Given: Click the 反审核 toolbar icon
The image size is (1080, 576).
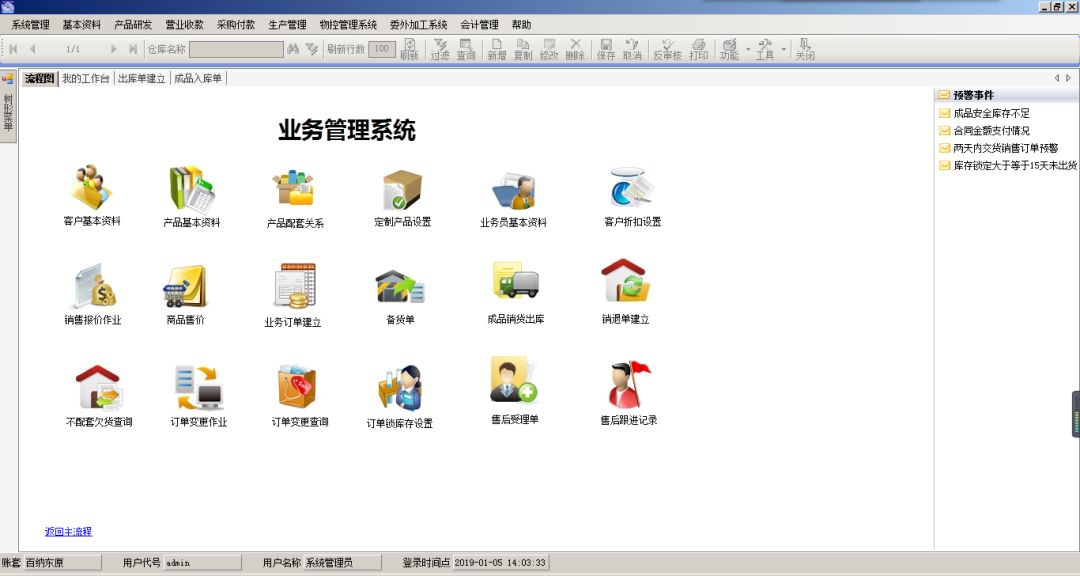Looking at the screenshot, I should click(667, 50).
